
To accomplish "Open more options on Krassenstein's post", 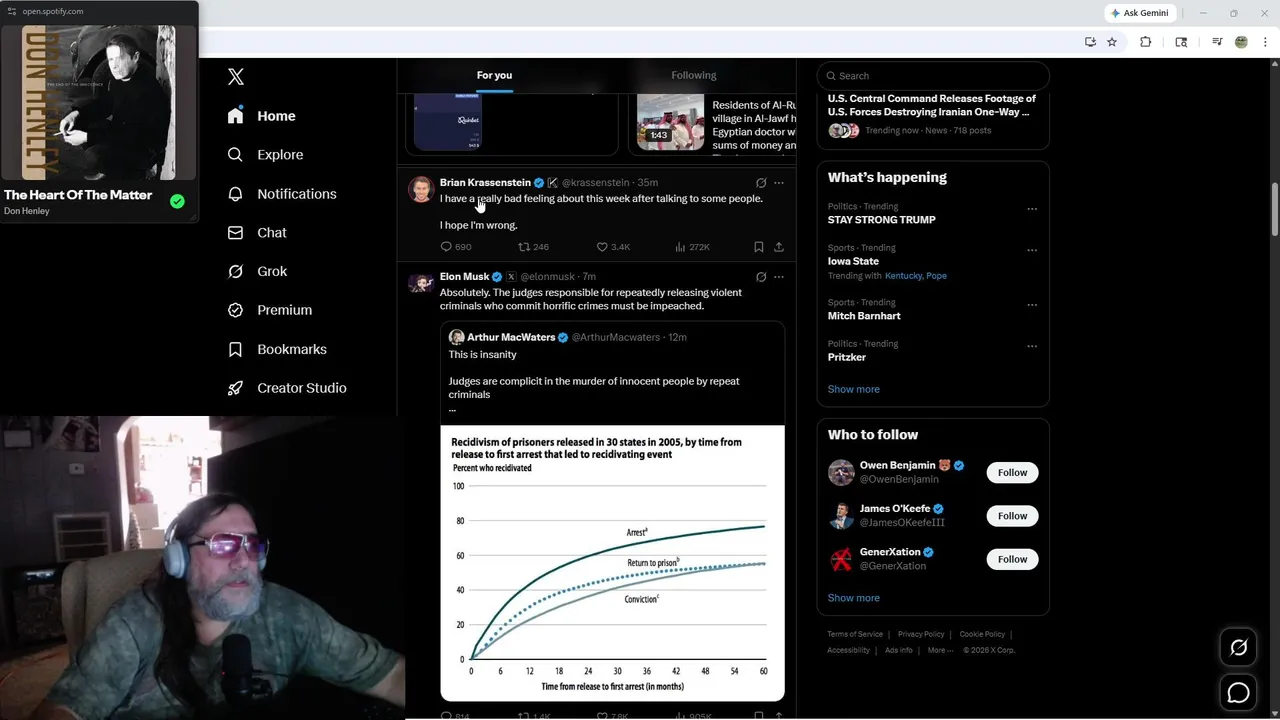I will point(779,183).
